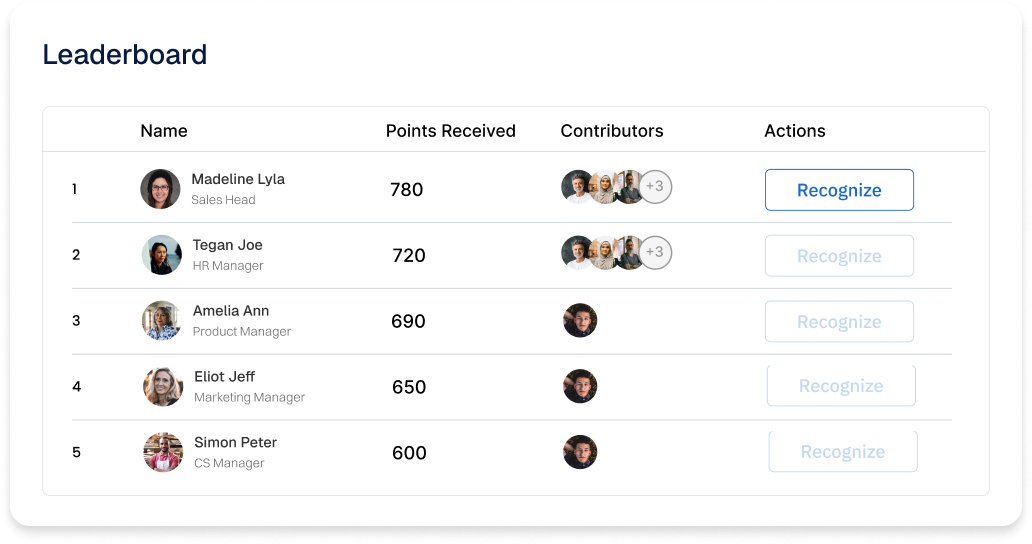The image size is (1032, 544).
Task: Select the Simon Peter name link
Action: point(235,442)
